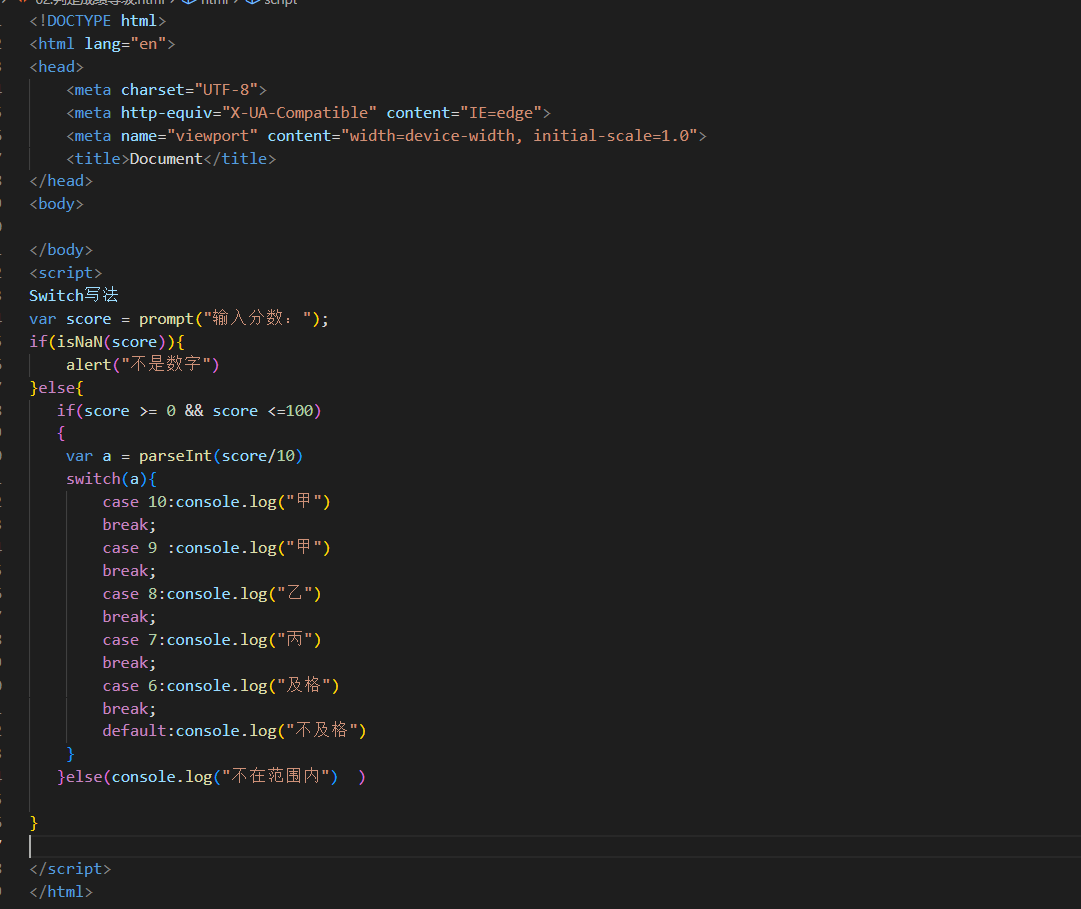Click the closing </head> tag
The width and height of the screenshot is (1081, 909).
click(x=61, y=181)
